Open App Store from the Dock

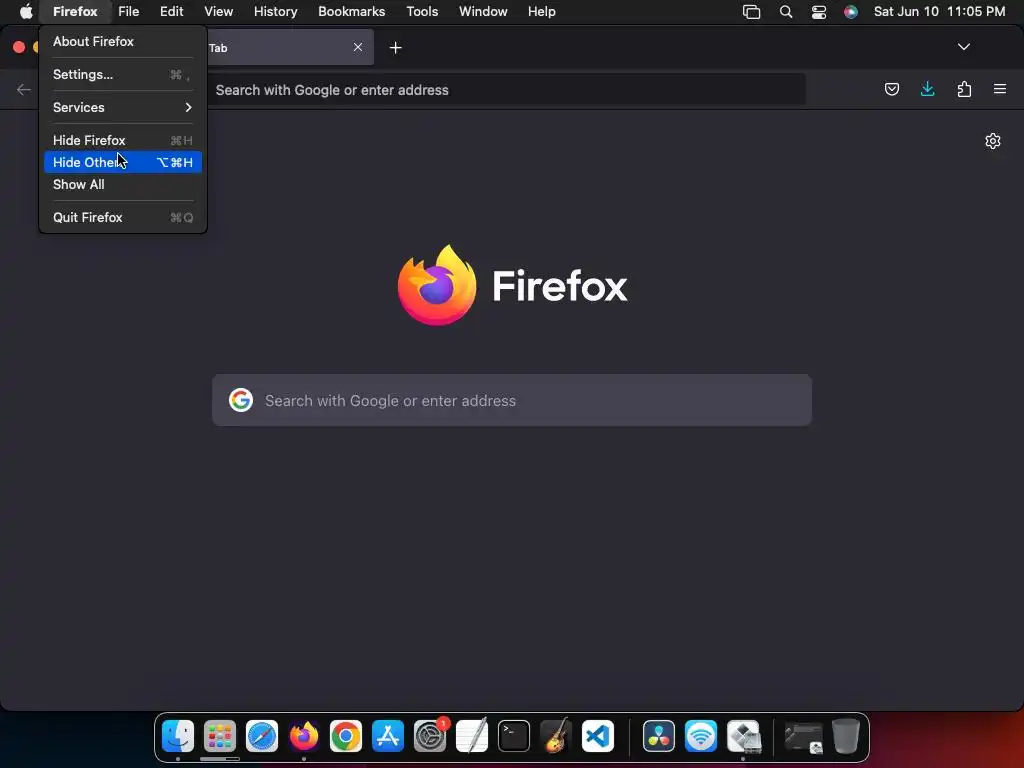388,736
